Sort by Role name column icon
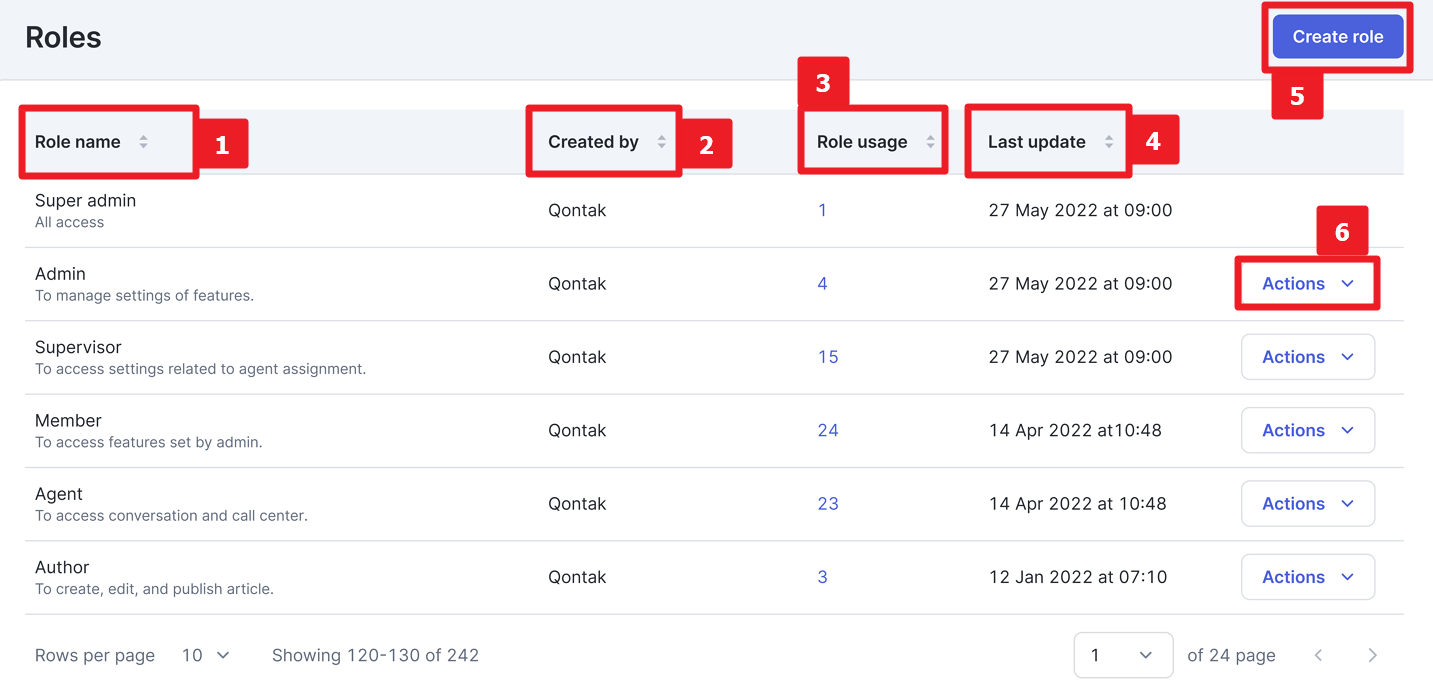1433x685 pixels. point(144,142)
